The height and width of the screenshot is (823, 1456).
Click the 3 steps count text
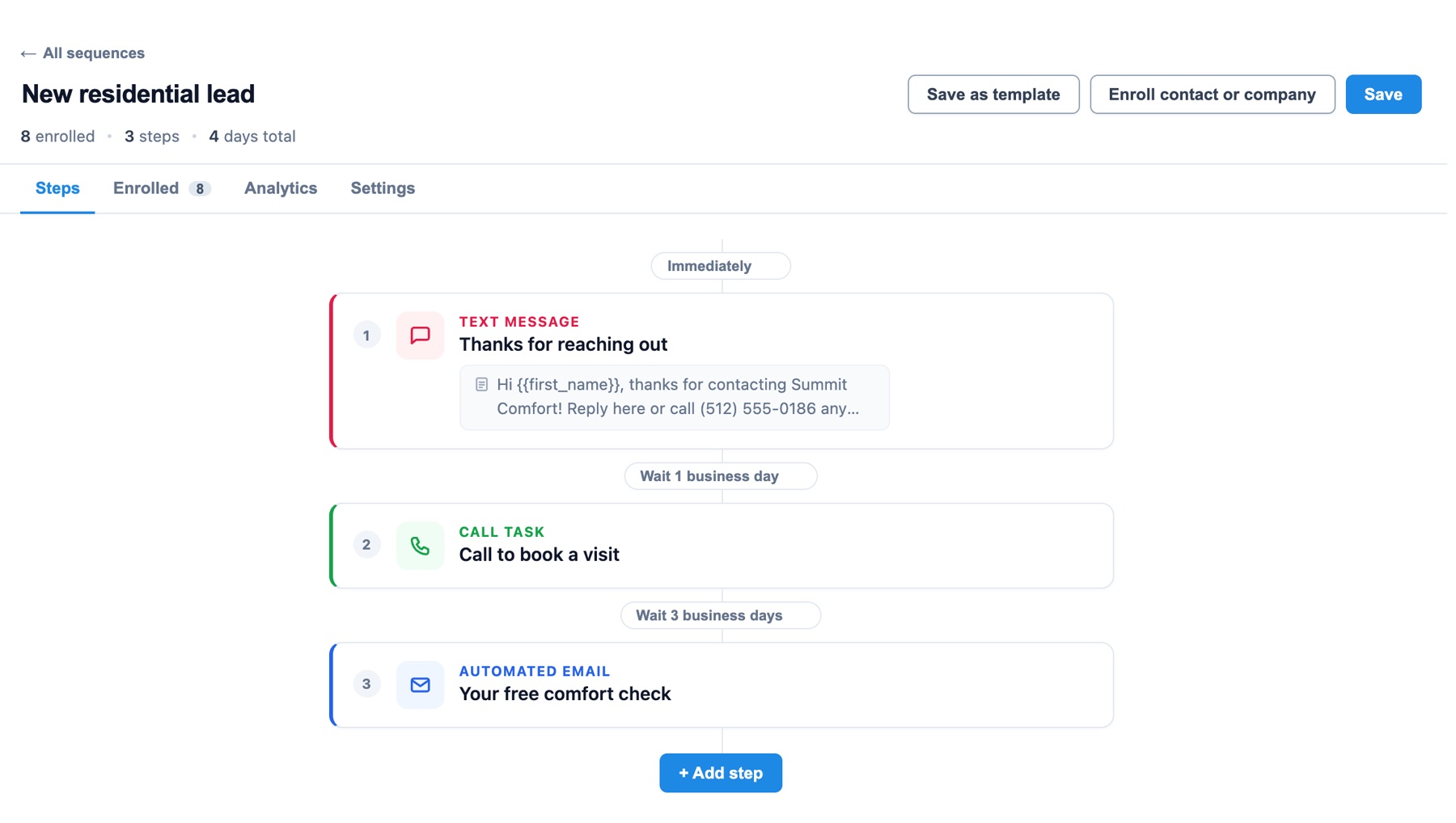click(152, 137)
